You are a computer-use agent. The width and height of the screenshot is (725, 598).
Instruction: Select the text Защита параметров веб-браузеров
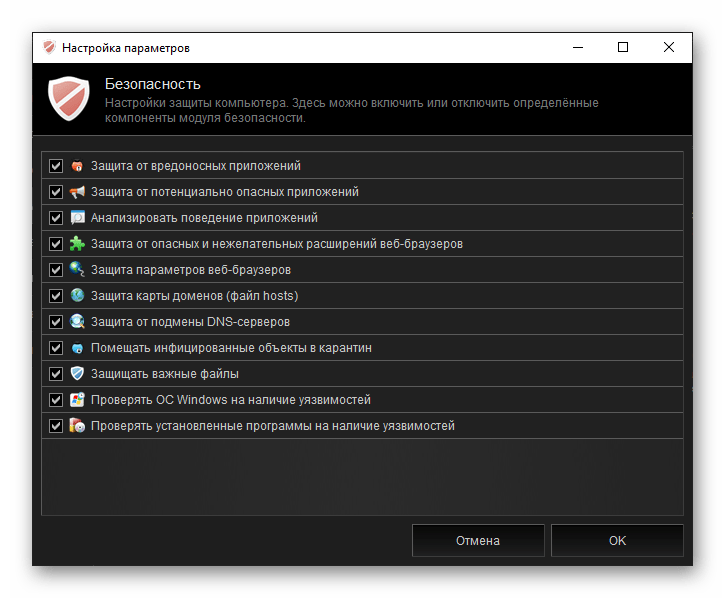click(x=191, y=270)
